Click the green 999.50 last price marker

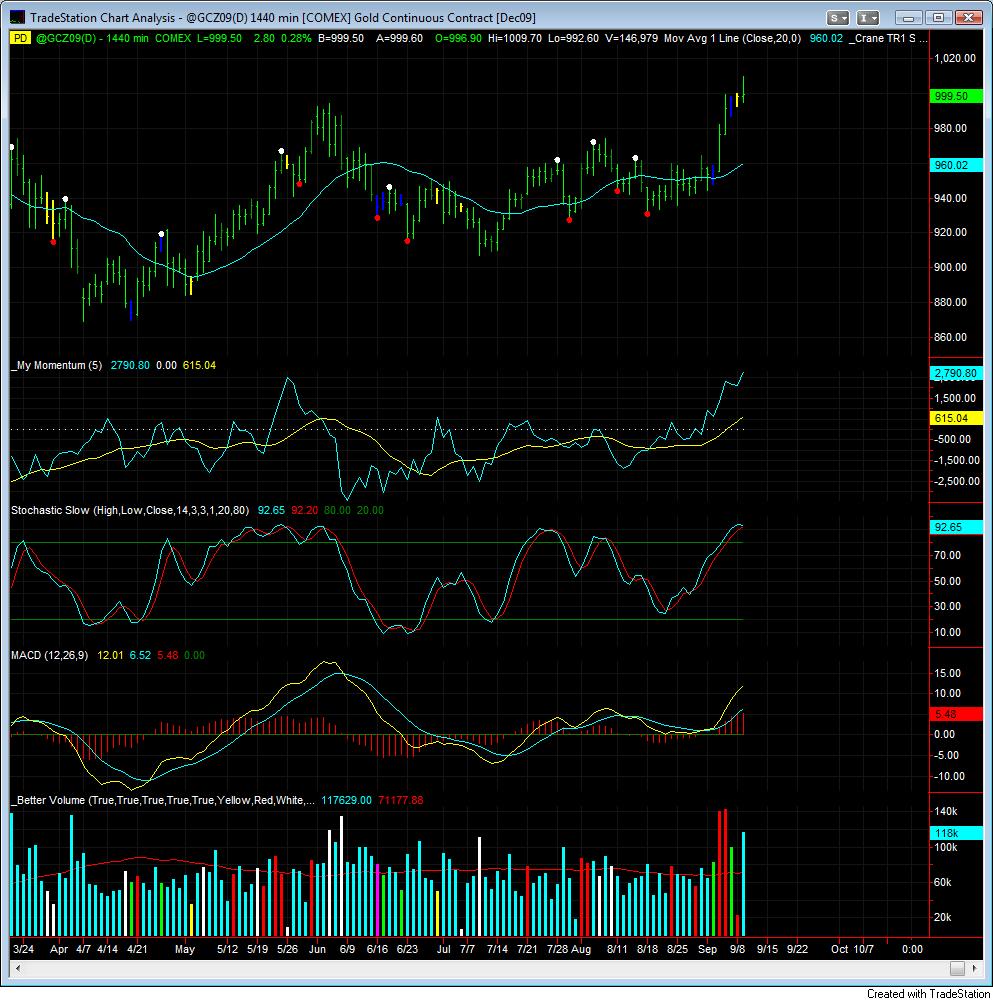point(956,96)
